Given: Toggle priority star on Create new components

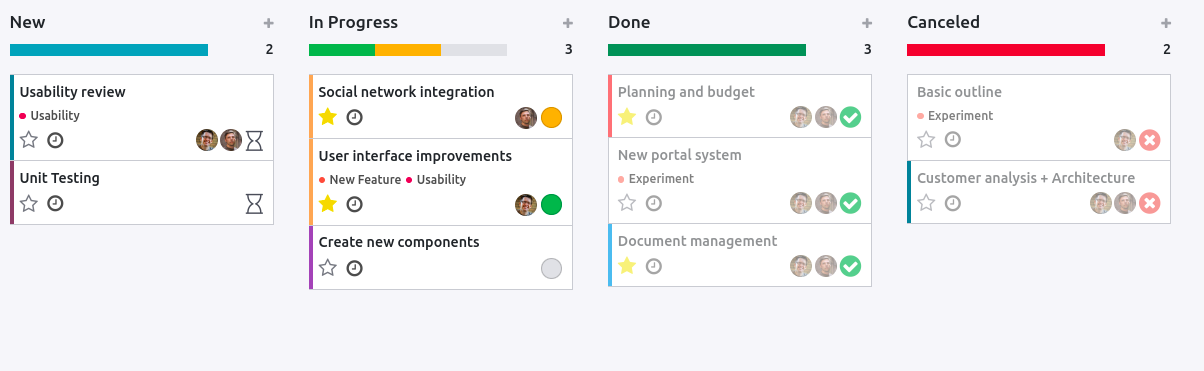Looking at the screenshot, I should 328,267.
